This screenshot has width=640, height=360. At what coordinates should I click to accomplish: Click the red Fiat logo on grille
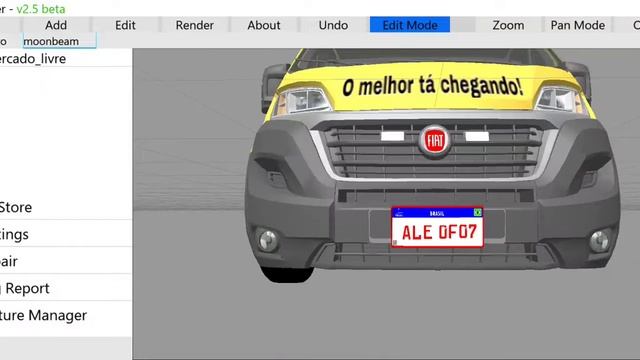[435, 141]
